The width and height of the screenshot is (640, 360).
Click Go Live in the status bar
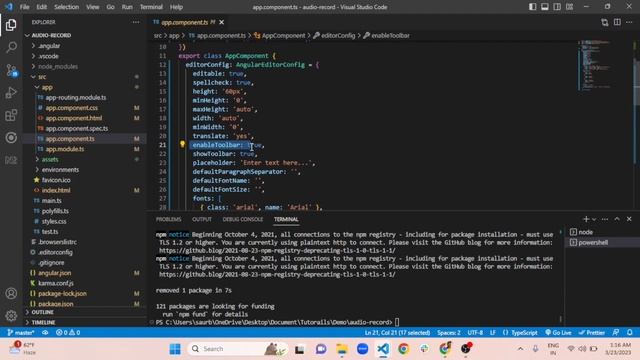[x=558, y=332]
